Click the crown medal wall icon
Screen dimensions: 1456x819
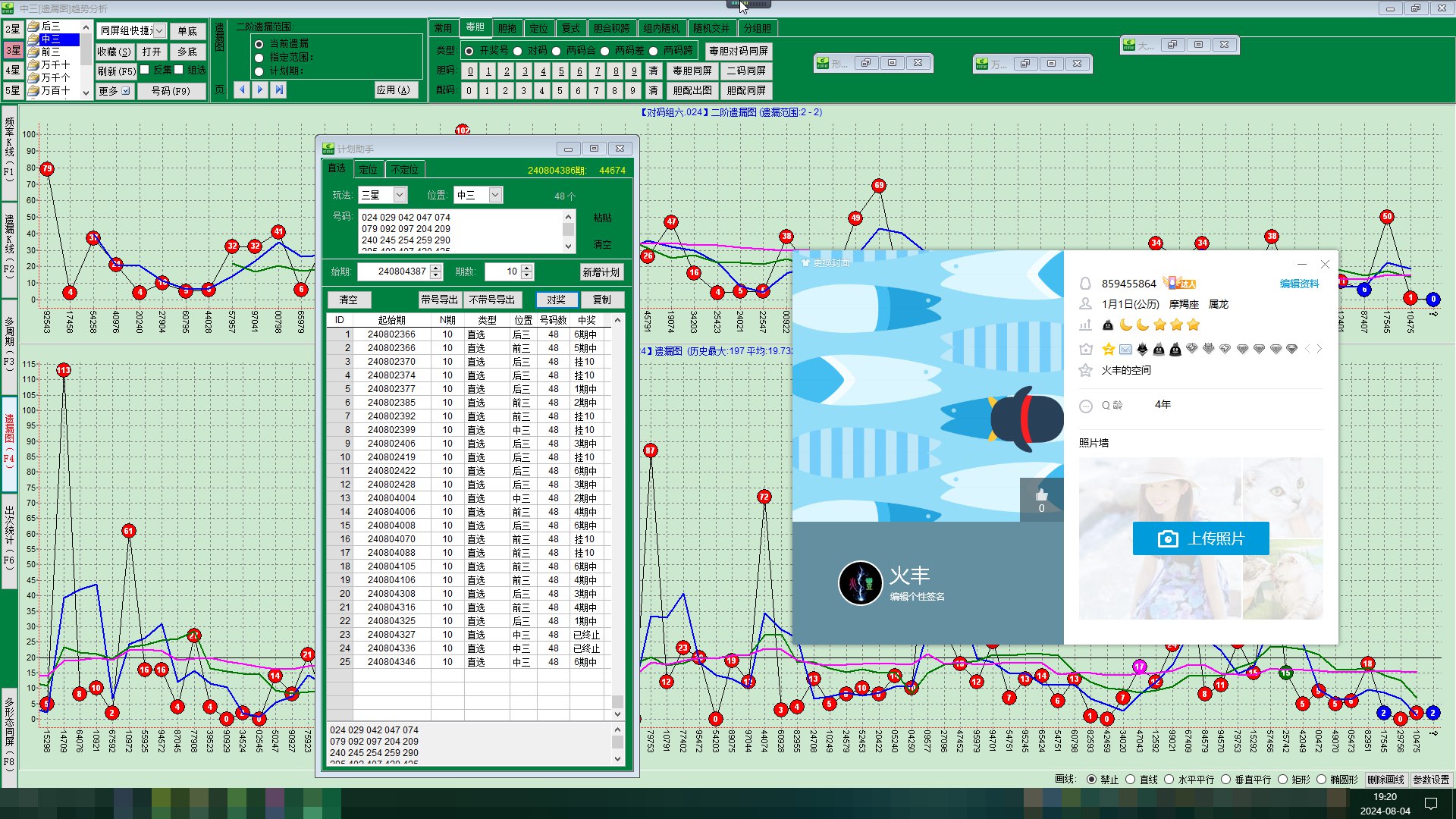[1085, 349]
